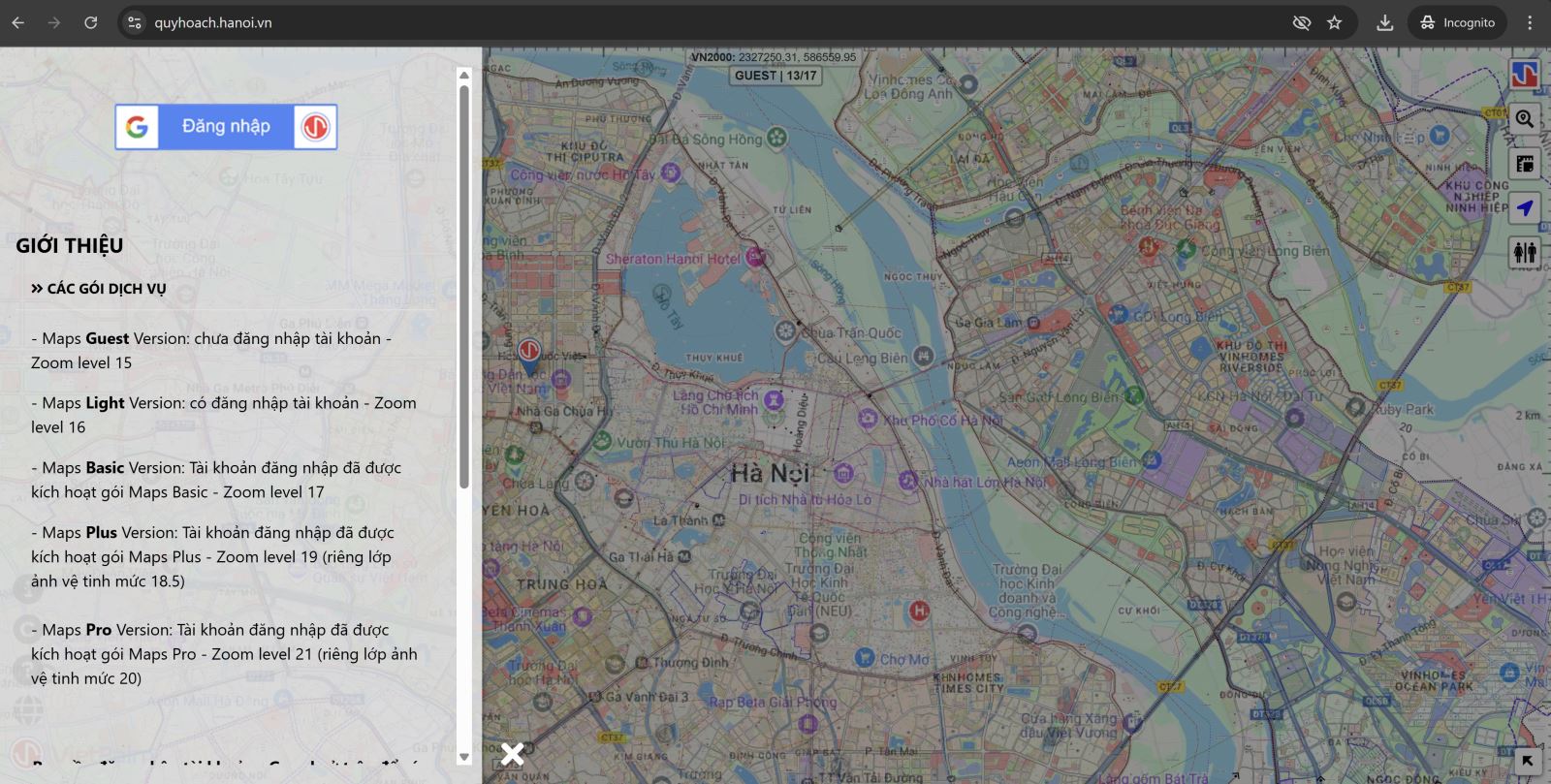Screen dimensions: 1551x784
Task: Open the map search magnifier tool
Action: point(1525,119)
